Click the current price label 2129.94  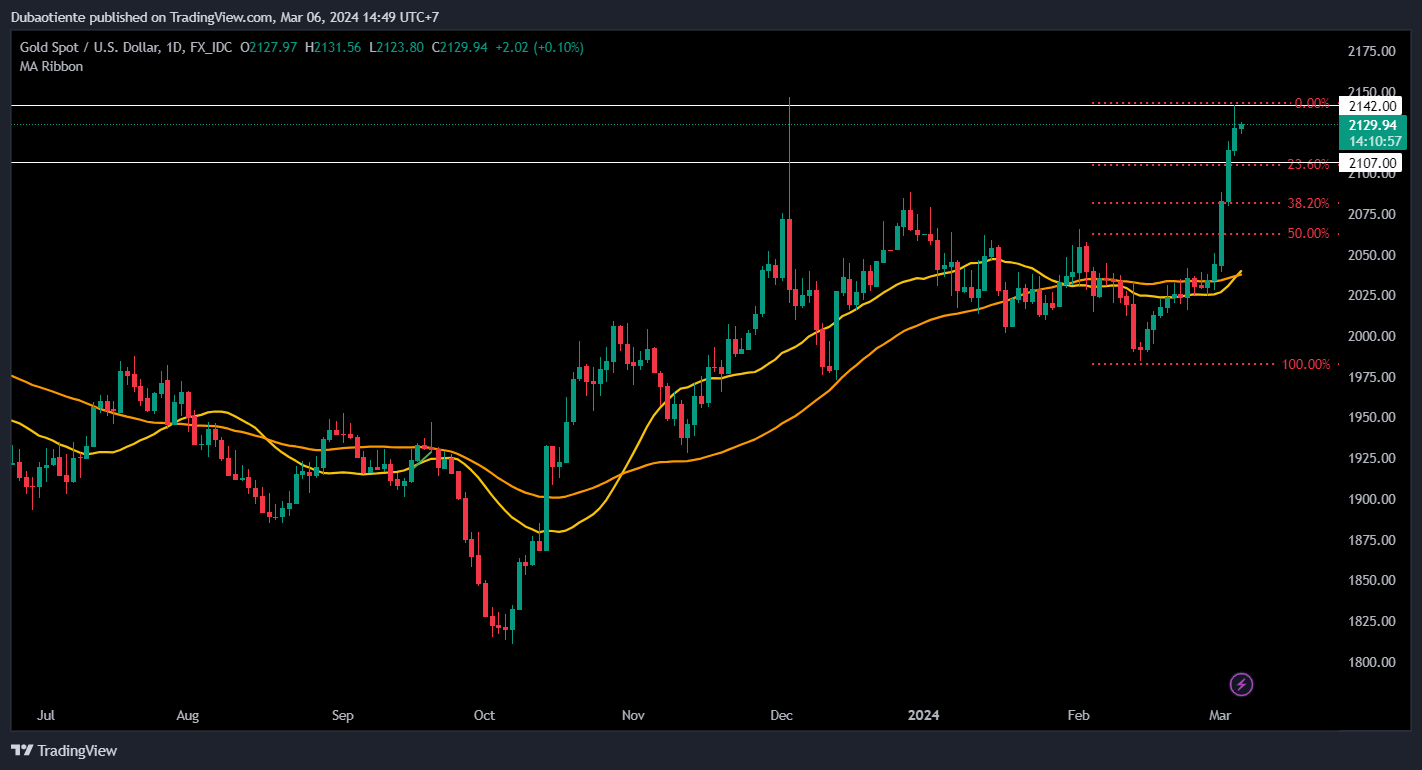pyautogui.click(x=1372, y=125)
